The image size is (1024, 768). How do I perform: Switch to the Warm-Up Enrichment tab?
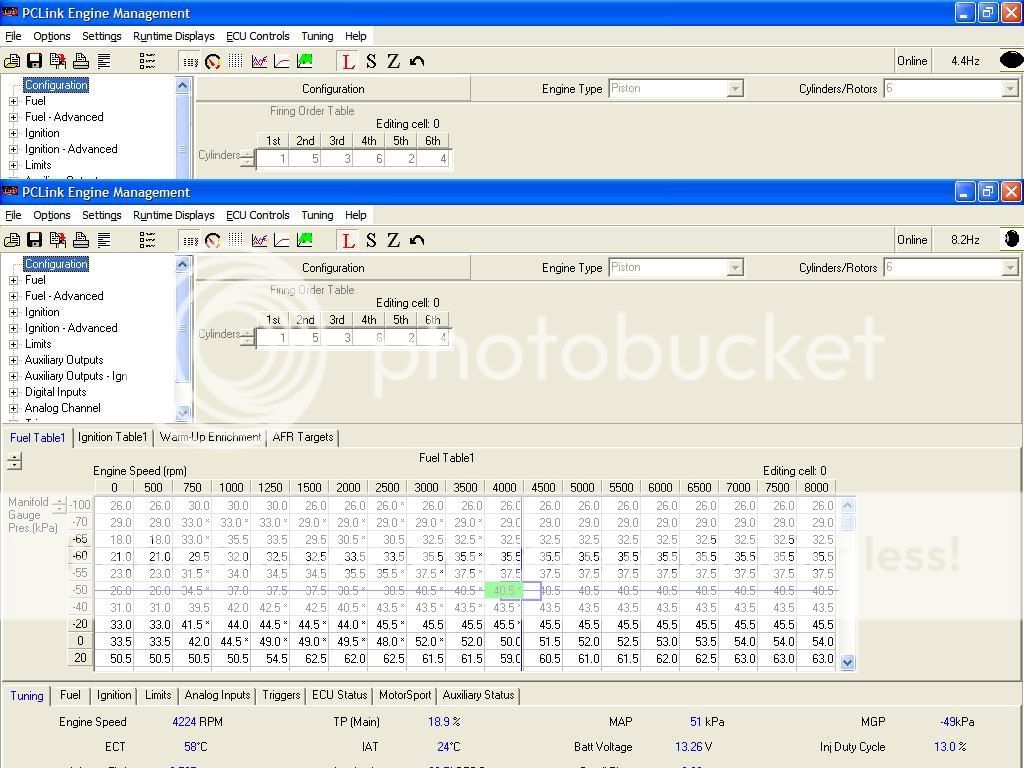tap(210, 437)
